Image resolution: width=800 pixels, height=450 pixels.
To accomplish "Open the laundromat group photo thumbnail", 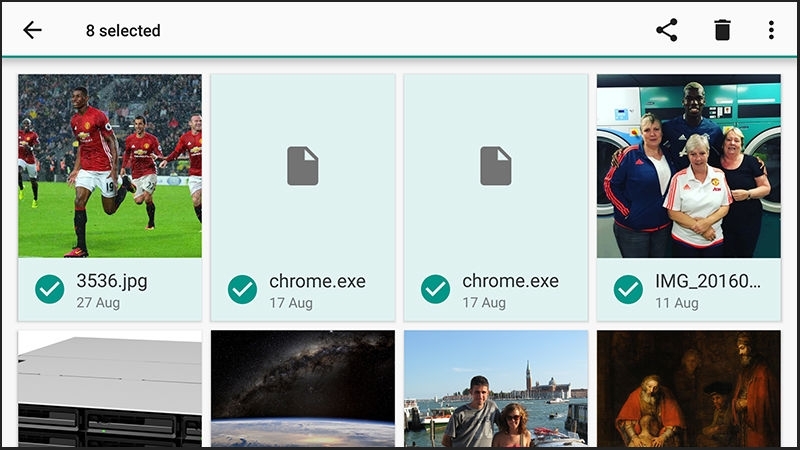I will coord(689,166).
